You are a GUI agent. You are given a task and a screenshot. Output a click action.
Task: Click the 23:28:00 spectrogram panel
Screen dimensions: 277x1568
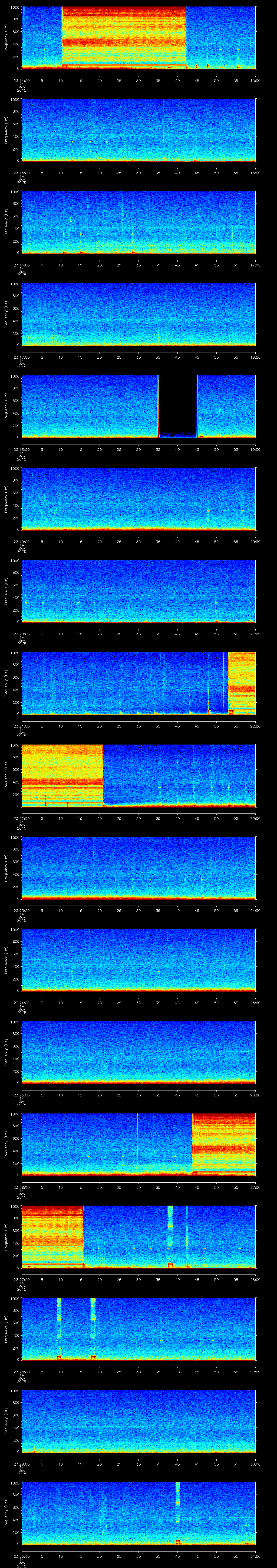click(x=139, y=1329)
